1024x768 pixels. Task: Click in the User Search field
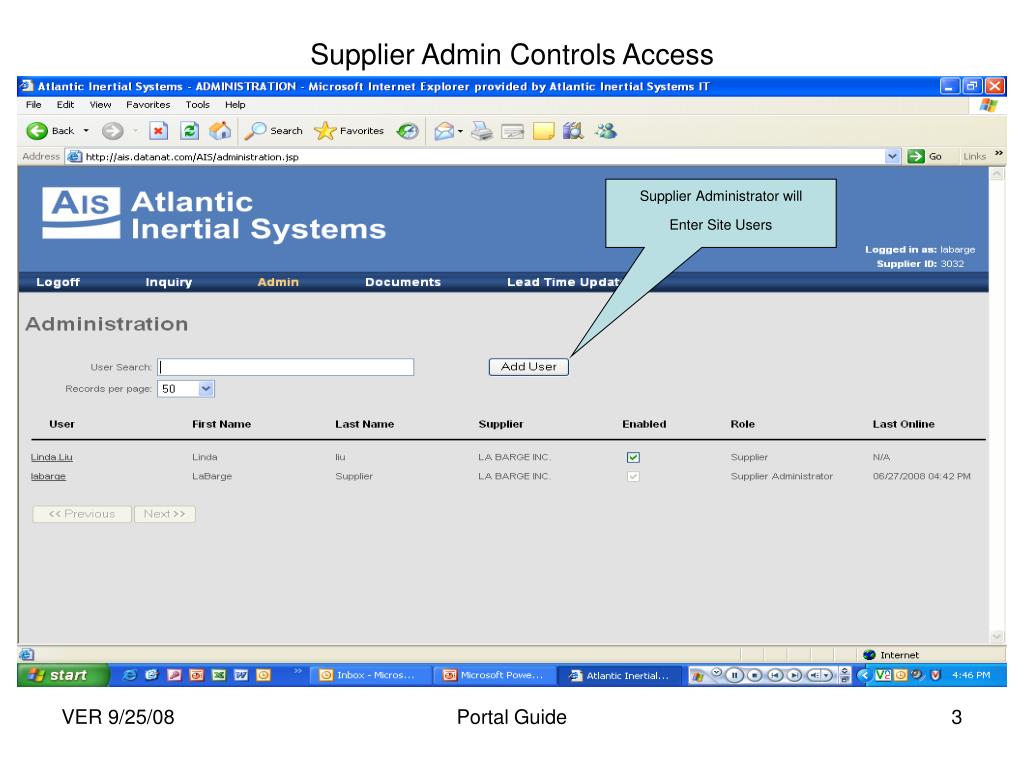pos(285,367)
